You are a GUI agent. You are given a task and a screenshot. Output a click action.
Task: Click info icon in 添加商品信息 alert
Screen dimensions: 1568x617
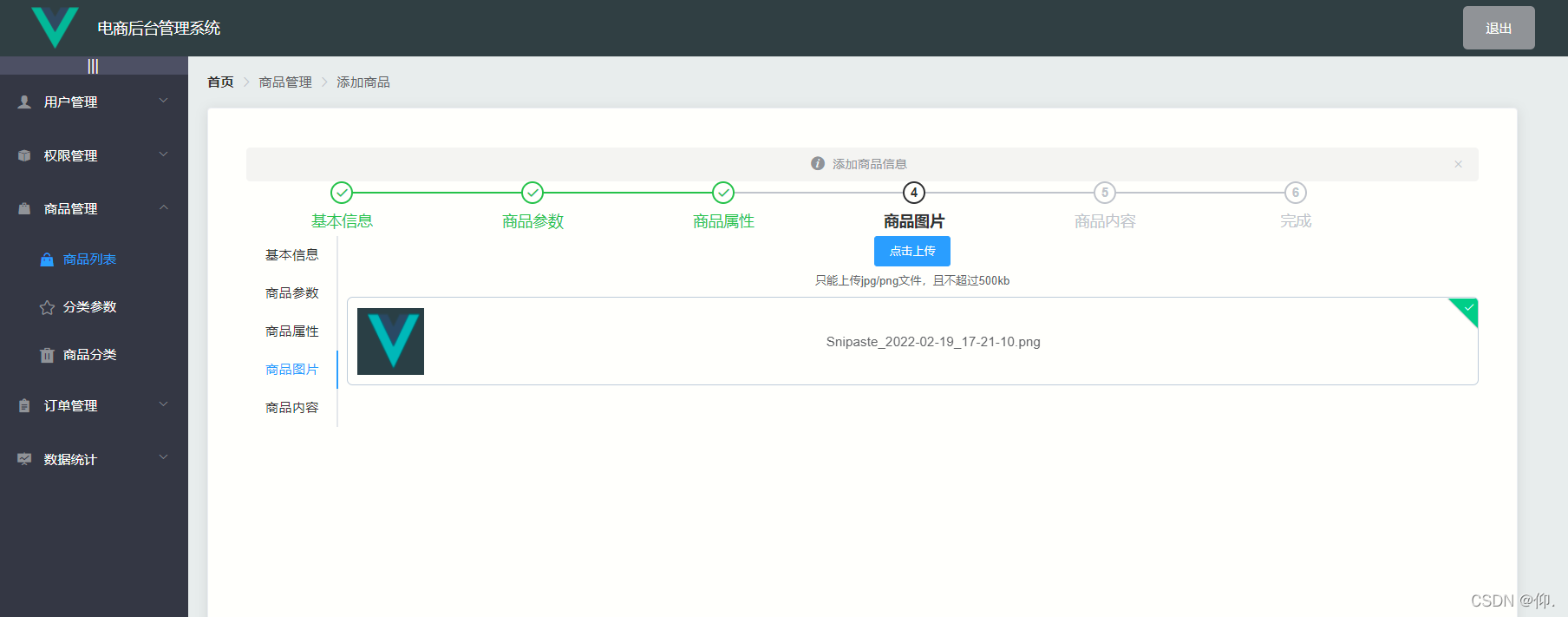[817, 163]
